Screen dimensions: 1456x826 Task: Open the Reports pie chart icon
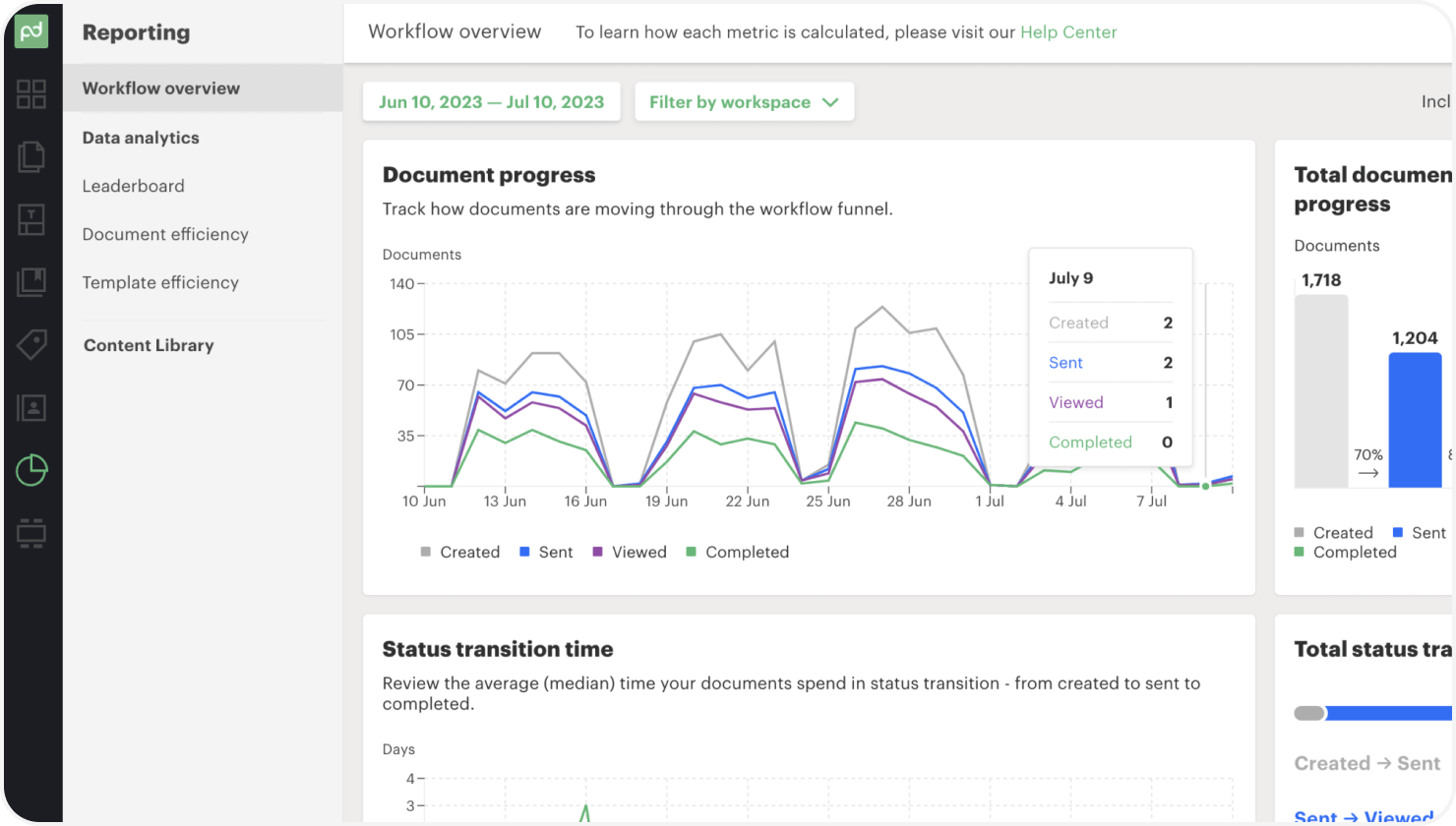[x=31, y=470]
